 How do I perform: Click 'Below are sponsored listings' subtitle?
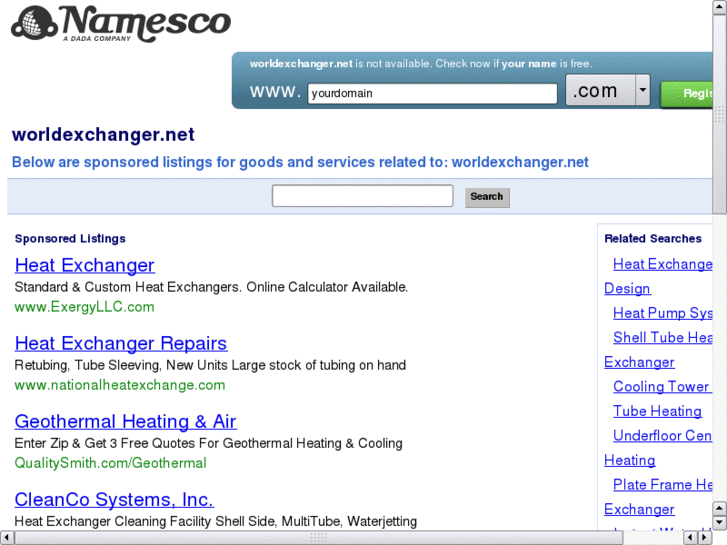[300, 162]
